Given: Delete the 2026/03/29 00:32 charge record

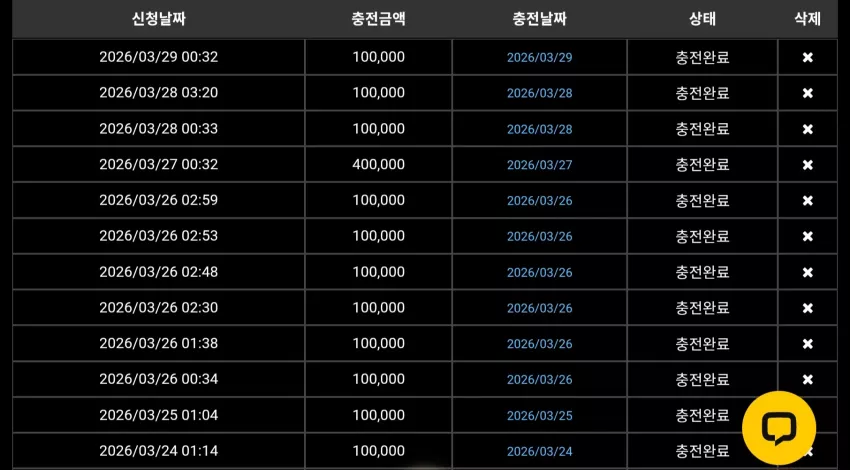Looking at the screenshot, I should pyautogui.click(x=808, y=57).
